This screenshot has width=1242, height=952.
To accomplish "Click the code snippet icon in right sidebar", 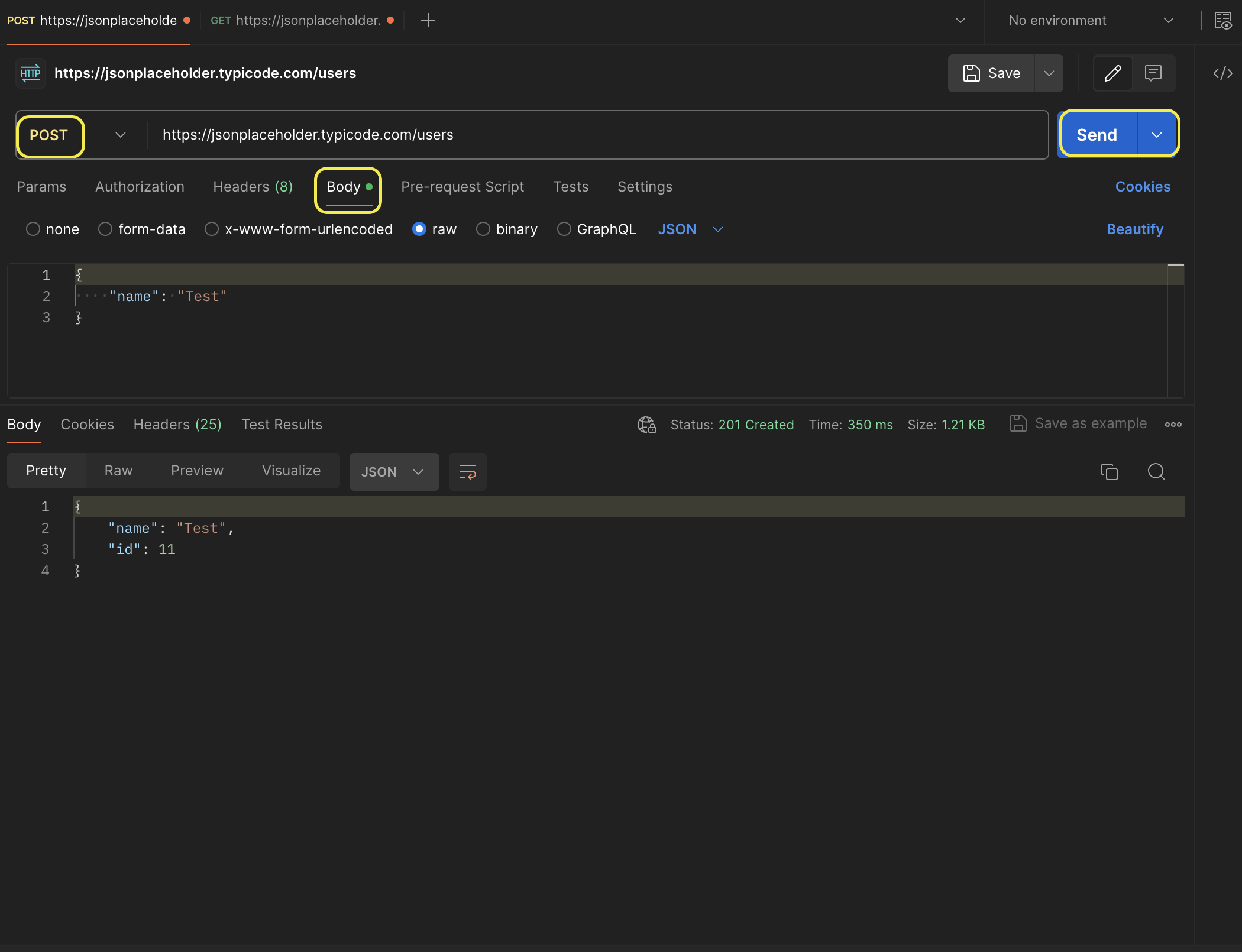I will click(x=1222, y=73).
